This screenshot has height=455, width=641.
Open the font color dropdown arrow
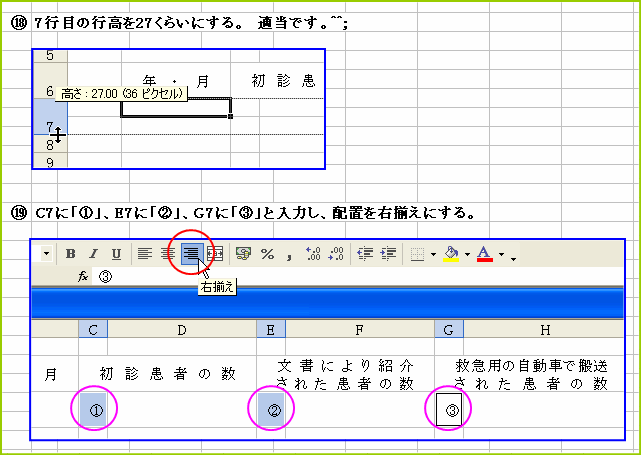tap(502, 255)
